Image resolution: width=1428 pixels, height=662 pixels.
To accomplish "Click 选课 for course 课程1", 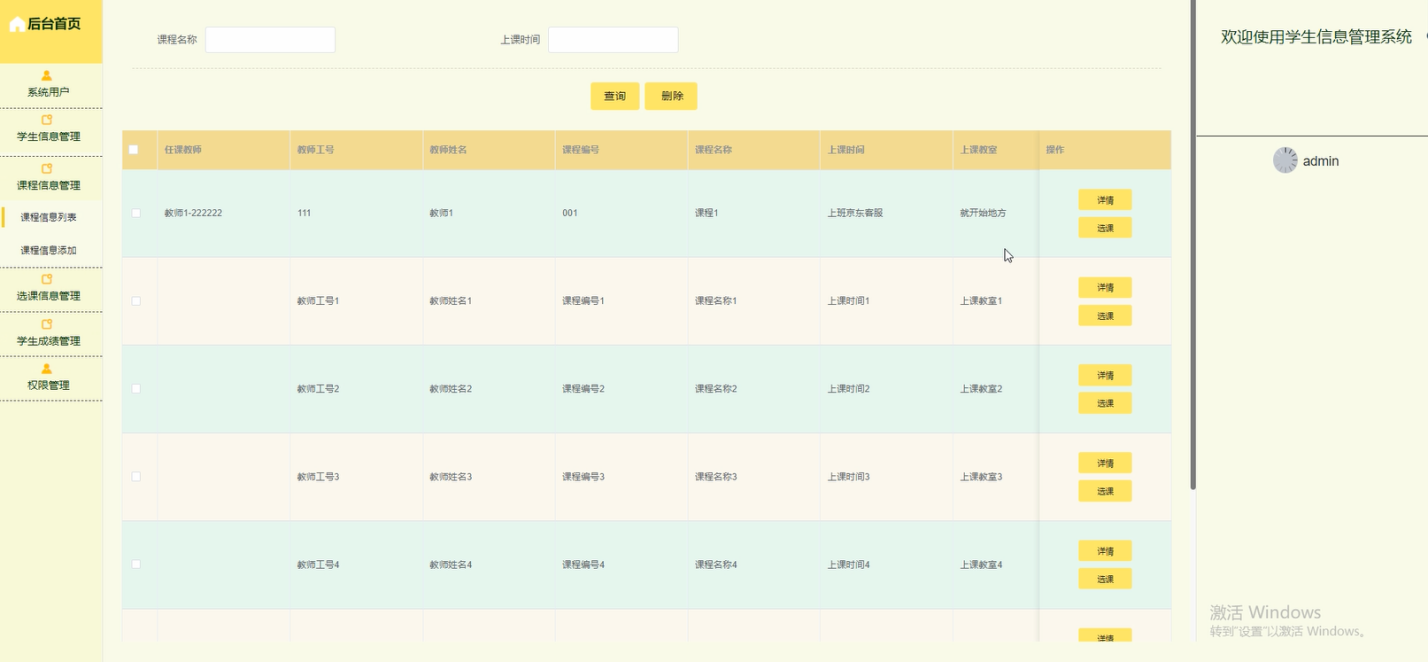I will [1105, 228].
